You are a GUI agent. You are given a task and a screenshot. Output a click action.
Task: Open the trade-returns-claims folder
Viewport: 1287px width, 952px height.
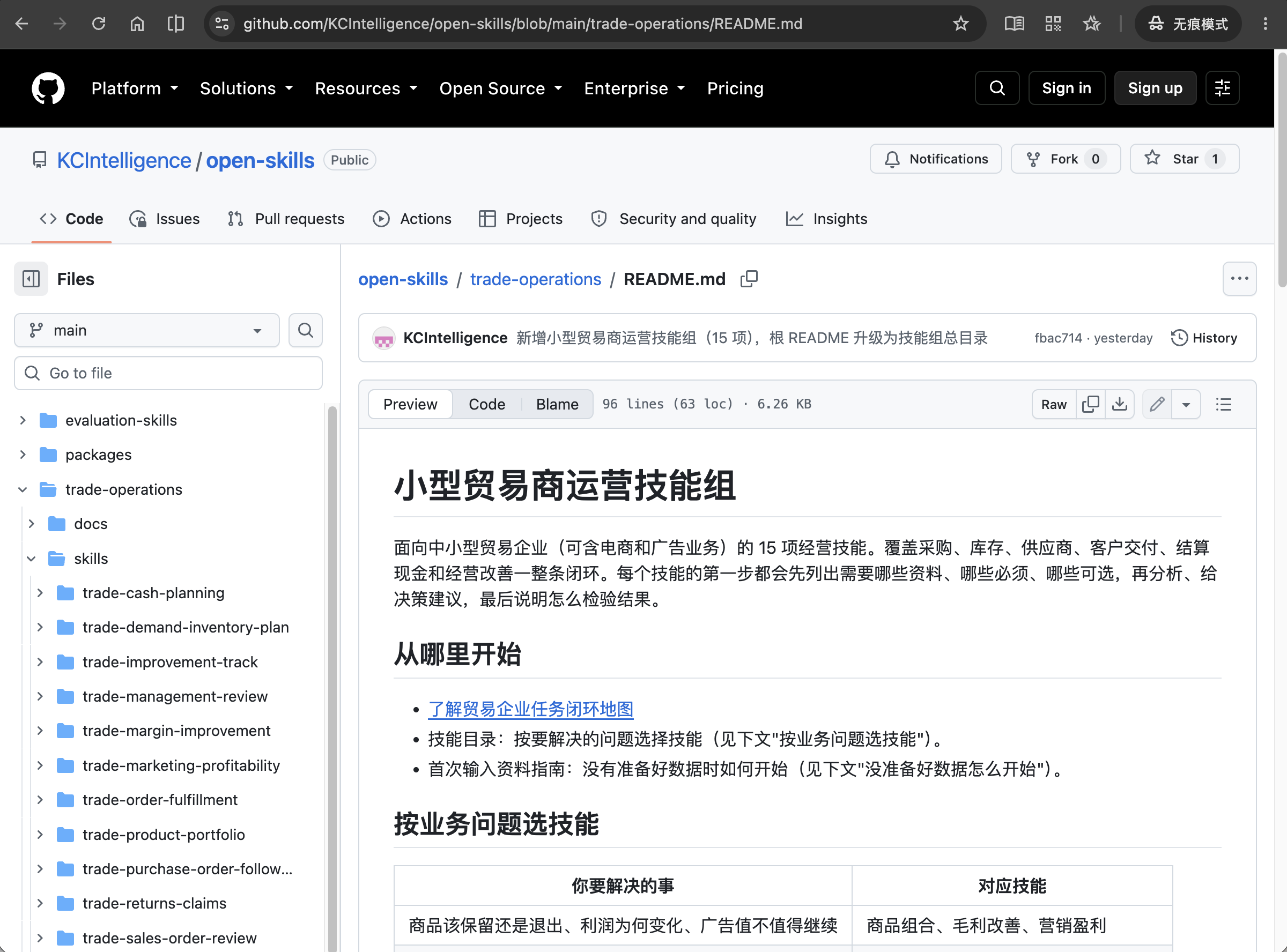tap(154, 903)
